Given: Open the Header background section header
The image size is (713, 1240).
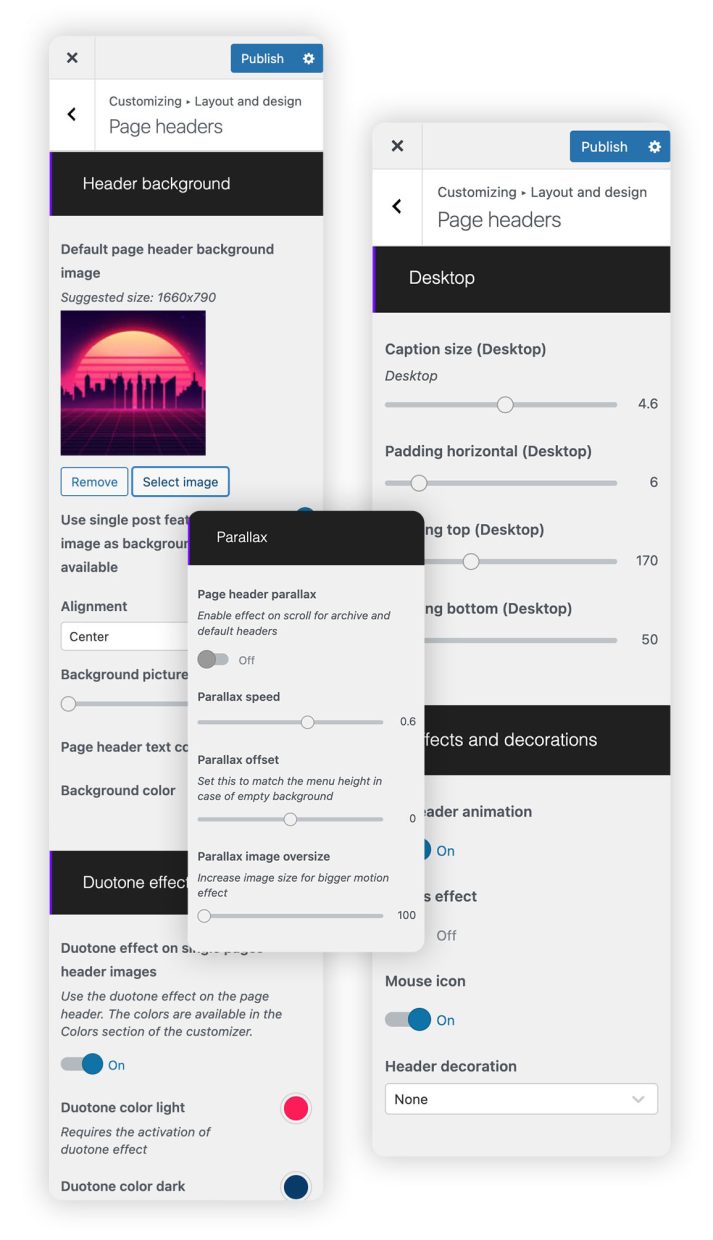Looking at the screenshot, I should (186, 184).
